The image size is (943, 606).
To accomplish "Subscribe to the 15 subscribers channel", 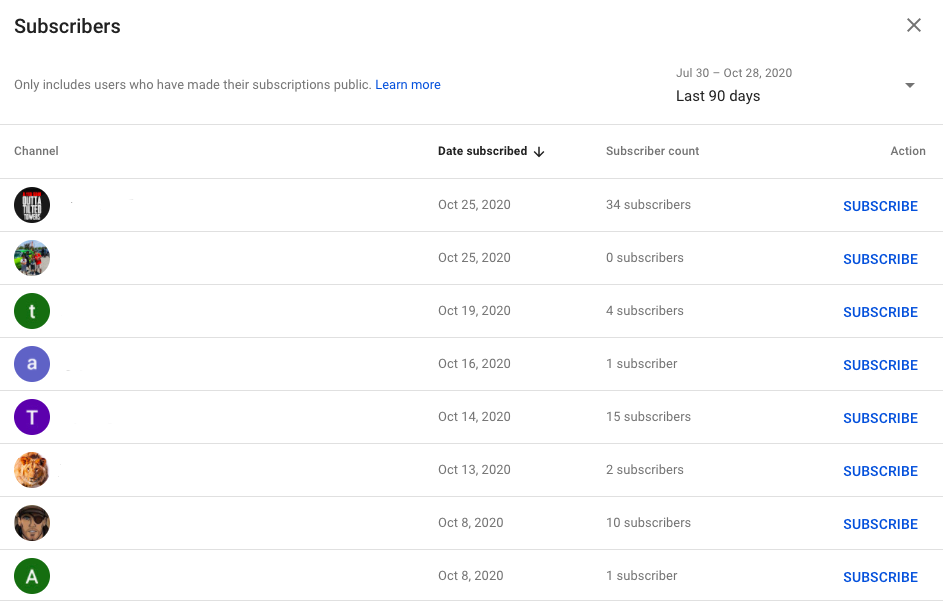I will (x=880, y=418).
